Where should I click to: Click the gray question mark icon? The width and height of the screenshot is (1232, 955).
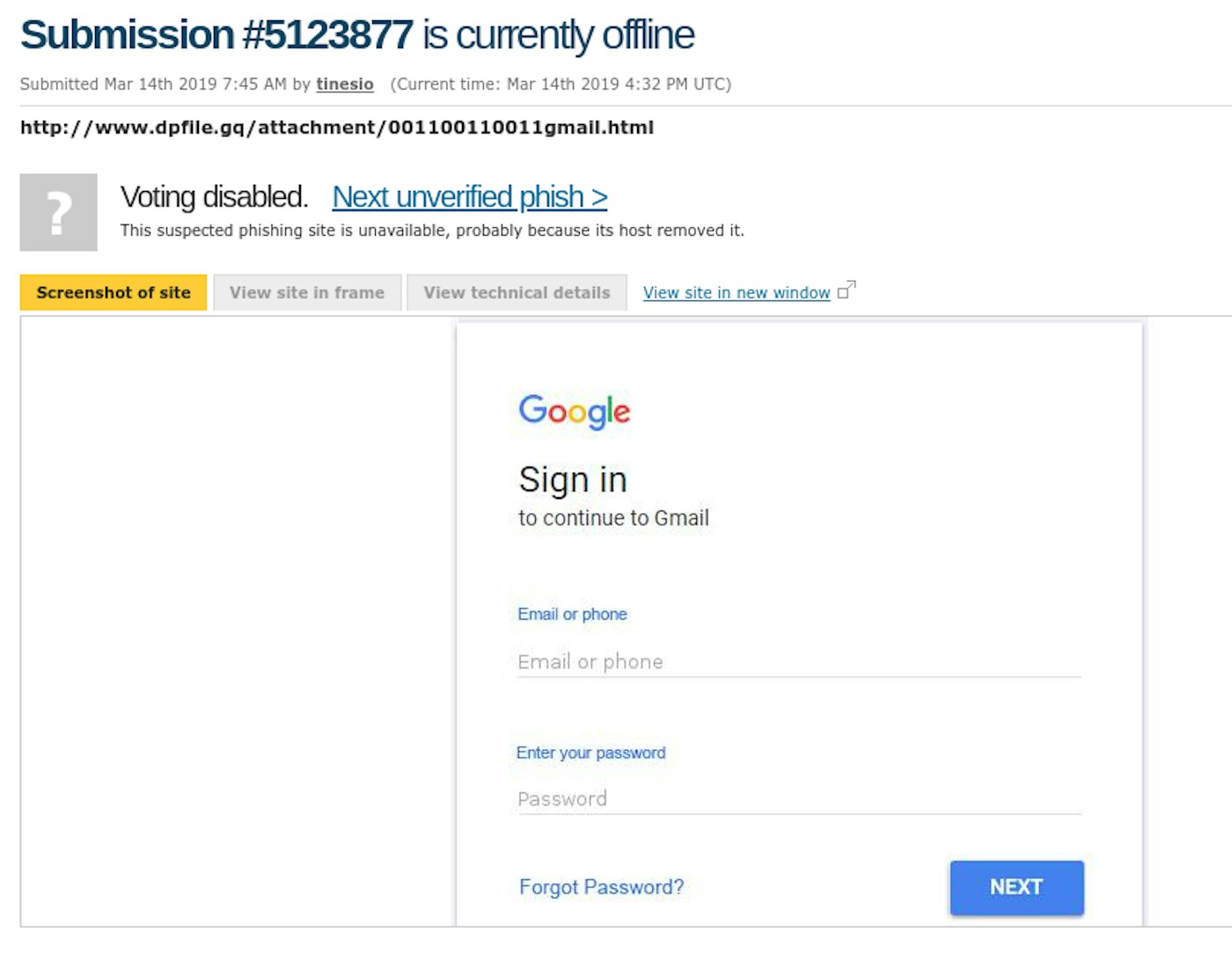[x=58, y=212]
